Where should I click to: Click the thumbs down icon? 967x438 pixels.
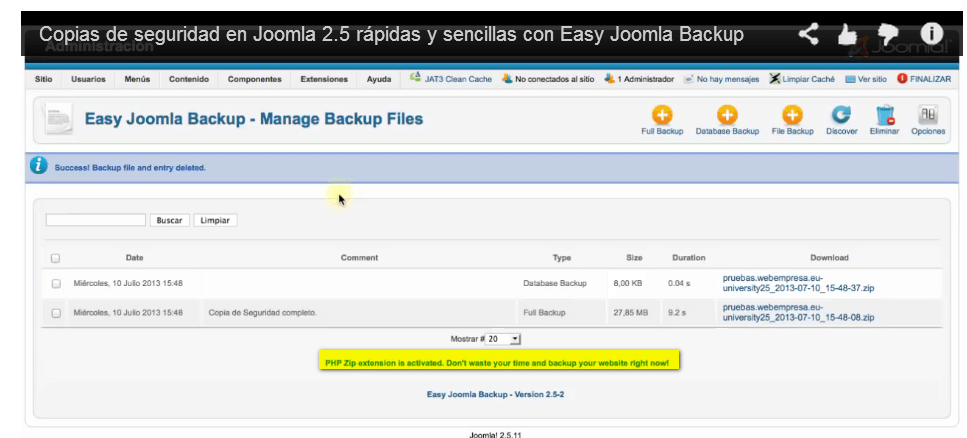888,35
